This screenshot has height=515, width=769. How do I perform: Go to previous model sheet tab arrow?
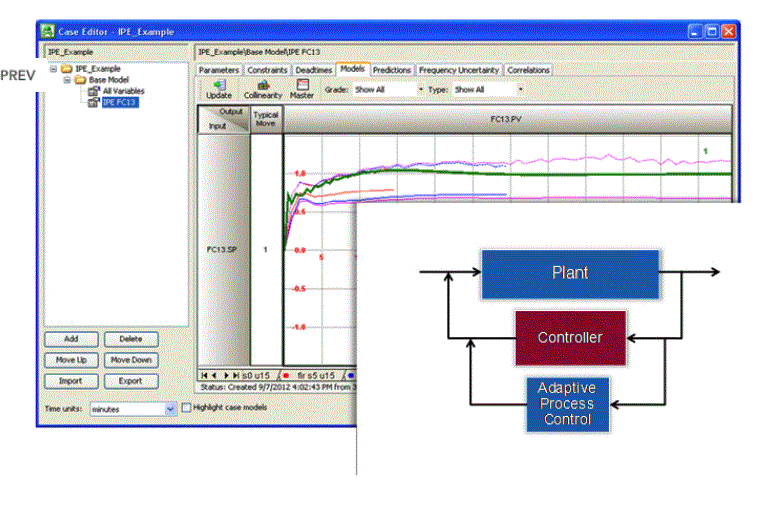click(214, 375)
